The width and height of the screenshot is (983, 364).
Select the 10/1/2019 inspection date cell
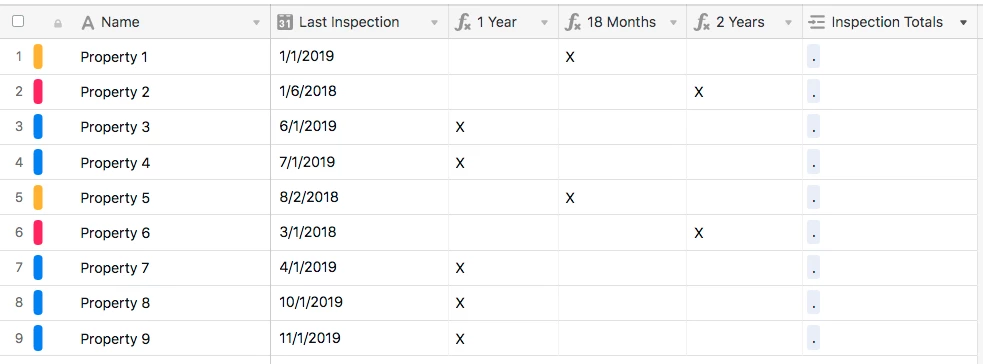360,303
